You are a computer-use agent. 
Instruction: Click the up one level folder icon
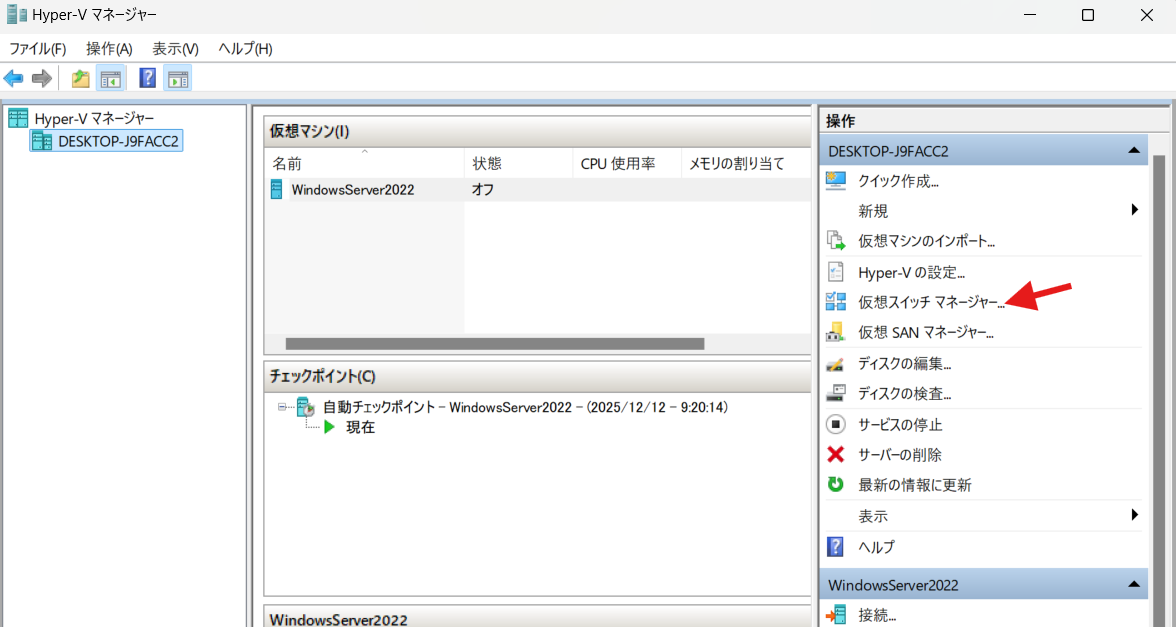[x=81, y=79]
